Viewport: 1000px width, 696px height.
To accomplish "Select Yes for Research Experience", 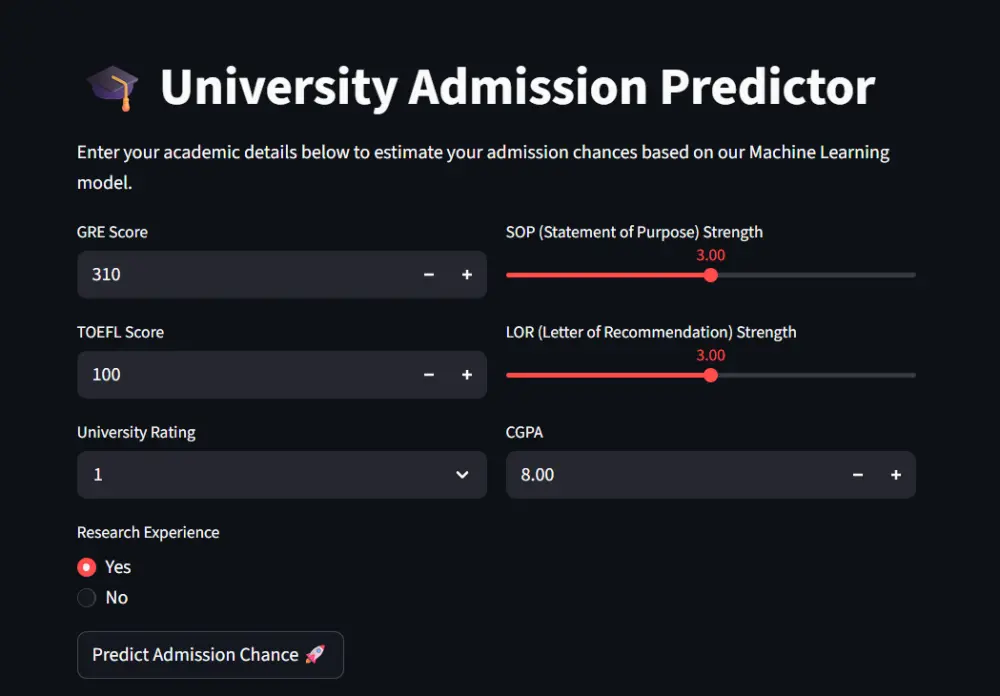I will coord(87,567).
